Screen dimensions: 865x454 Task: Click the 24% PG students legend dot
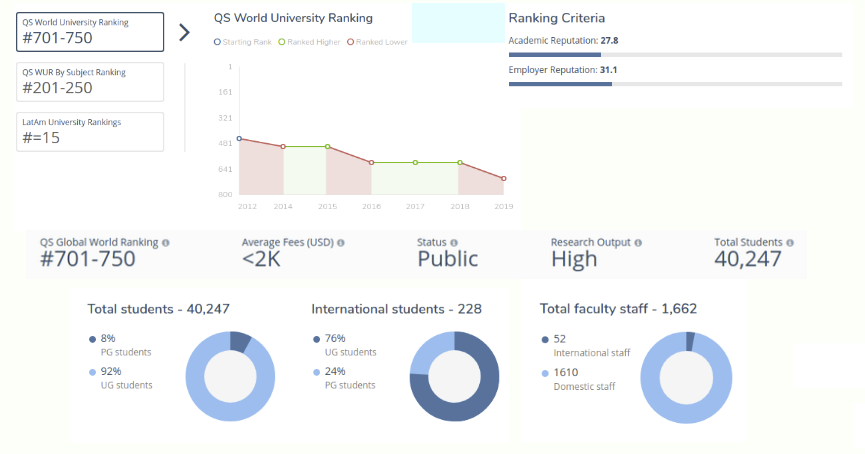pos(317,372)
